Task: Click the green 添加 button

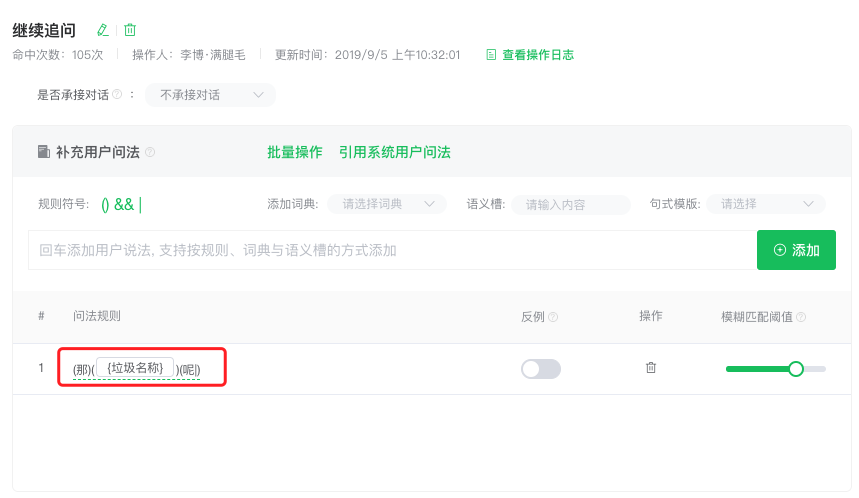Action: tap(797, 250)
